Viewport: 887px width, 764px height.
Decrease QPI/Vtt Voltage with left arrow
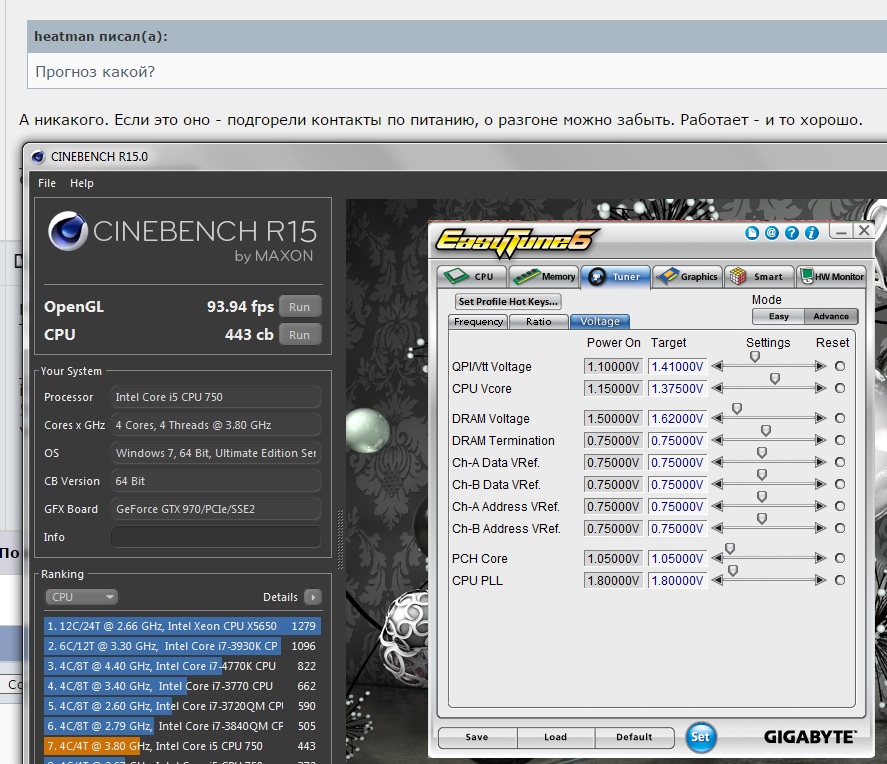(x=717, y=366)
